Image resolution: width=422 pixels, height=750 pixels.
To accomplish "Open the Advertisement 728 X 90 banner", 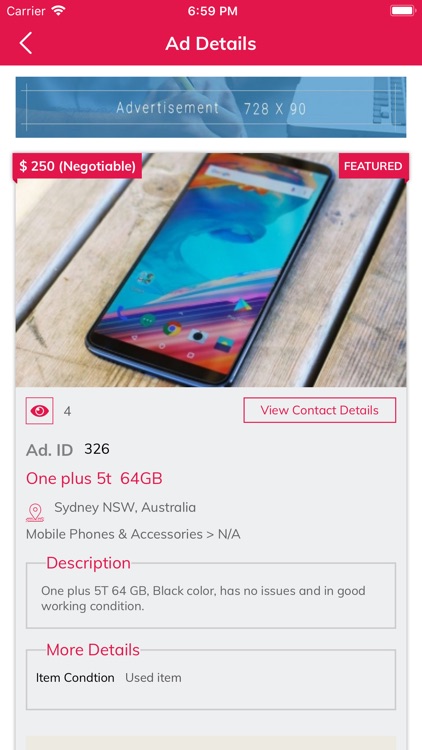I will pyautogui.click(x=211, y=107).
